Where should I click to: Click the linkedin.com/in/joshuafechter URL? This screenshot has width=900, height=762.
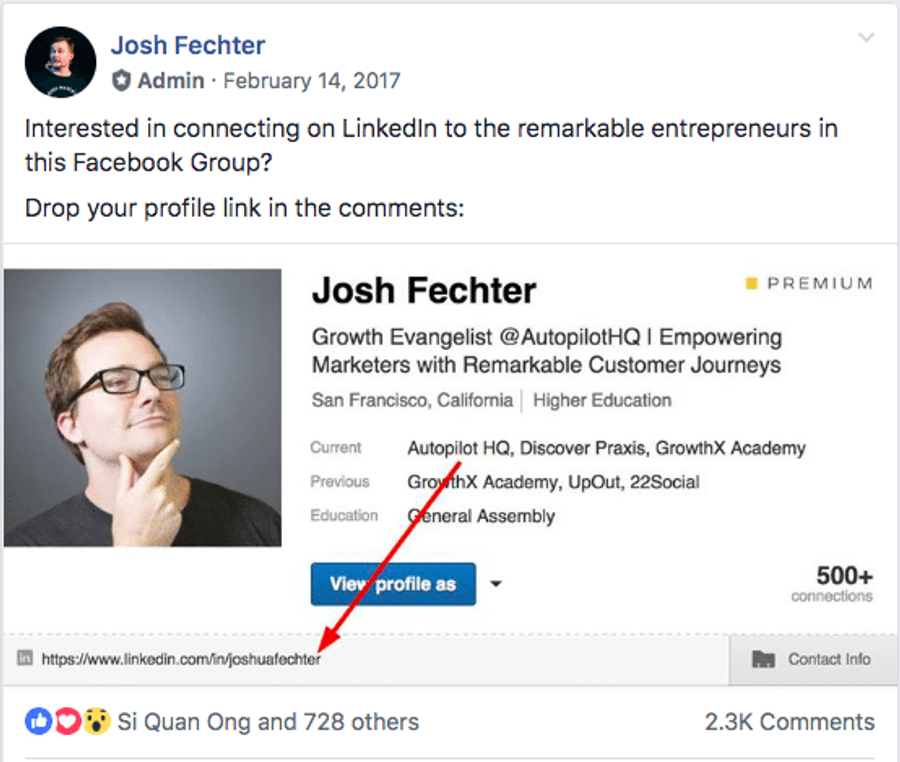point(181,659)
